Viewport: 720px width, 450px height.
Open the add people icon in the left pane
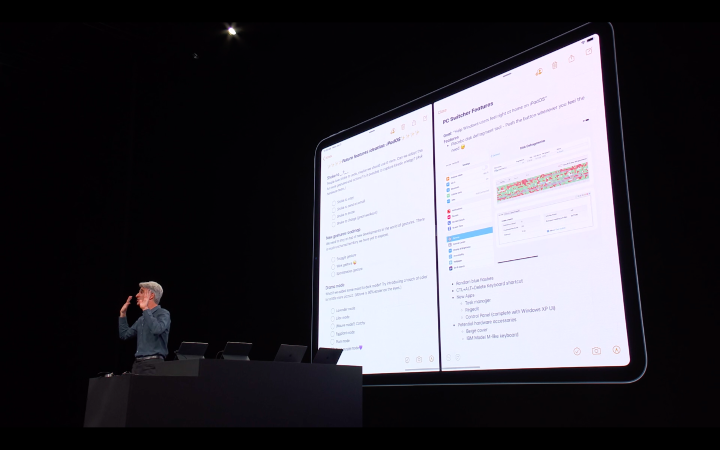[x=393, y=131]
